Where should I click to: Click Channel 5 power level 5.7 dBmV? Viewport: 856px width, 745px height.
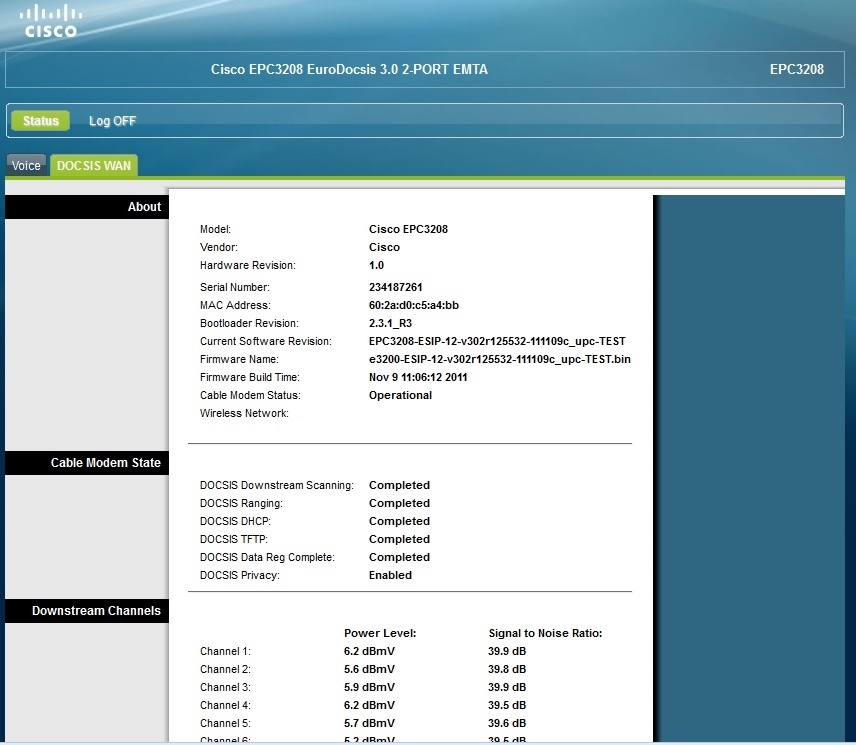(x=370, y=723)
